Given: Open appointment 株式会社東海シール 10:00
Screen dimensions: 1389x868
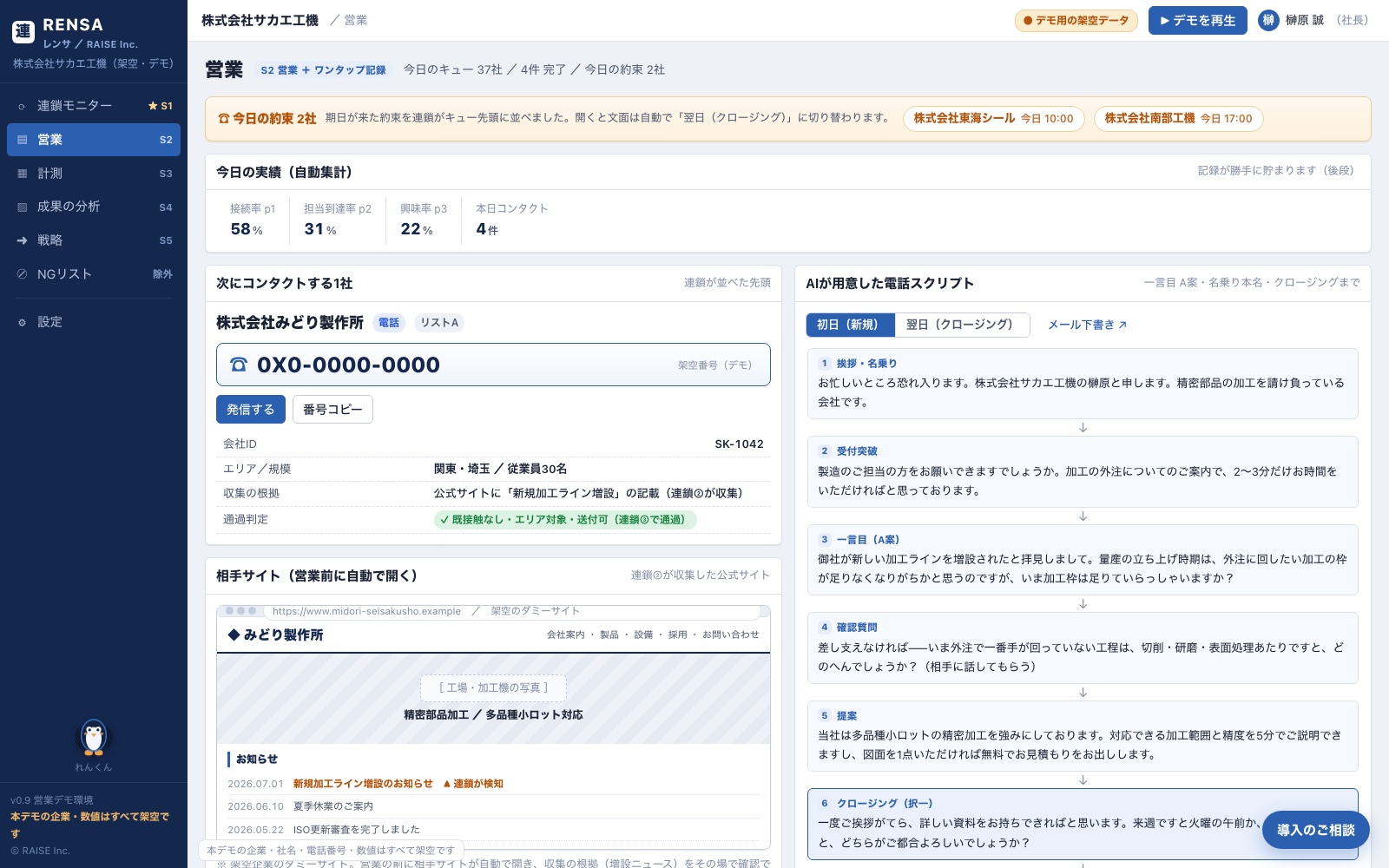Looking at the screenshot, I should 993,119.
